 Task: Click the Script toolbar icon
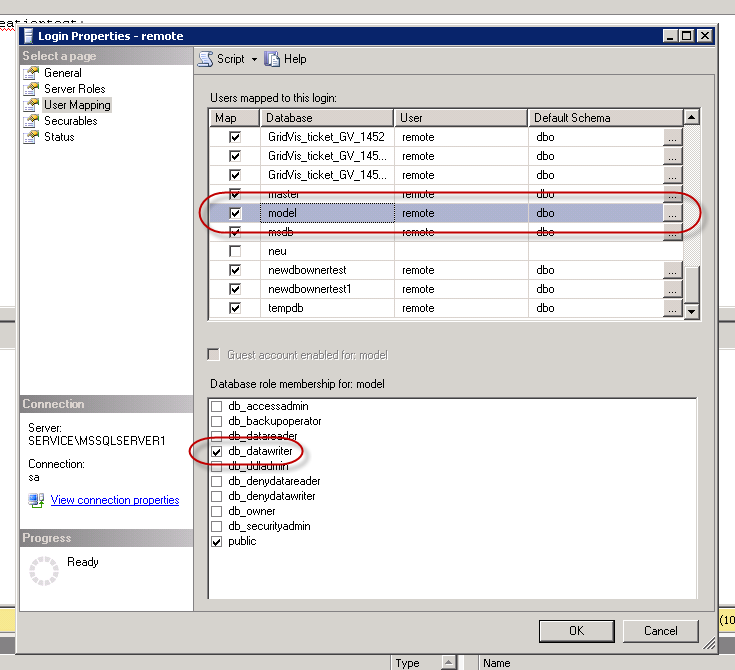point(205,59)
